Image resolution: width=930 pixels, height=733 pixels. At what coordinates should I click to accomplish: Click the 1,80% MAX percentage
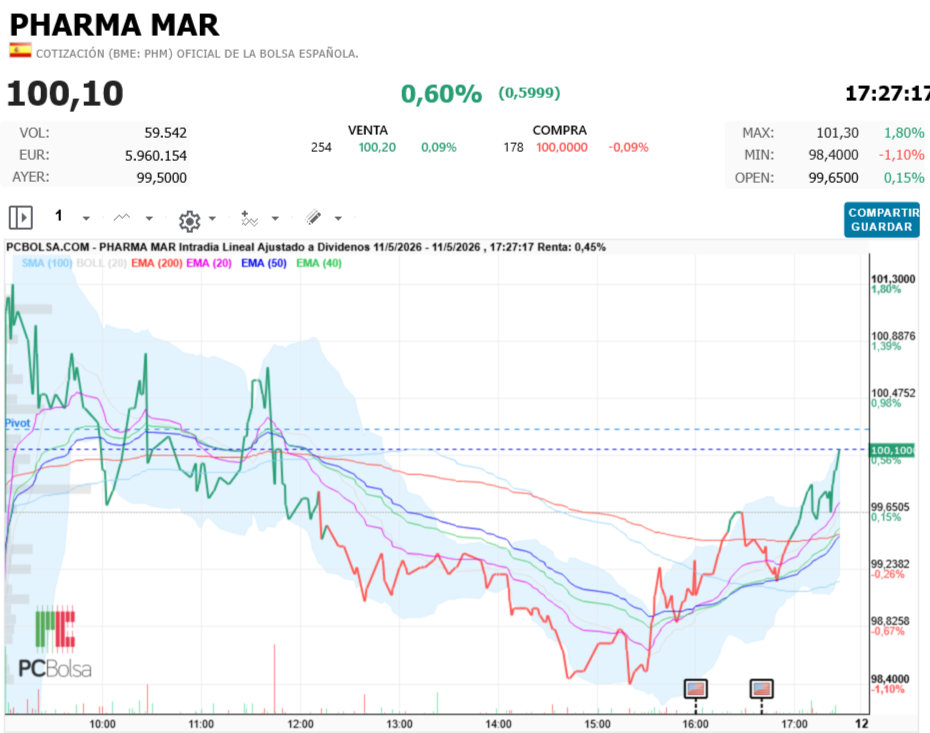coord(904,133)
